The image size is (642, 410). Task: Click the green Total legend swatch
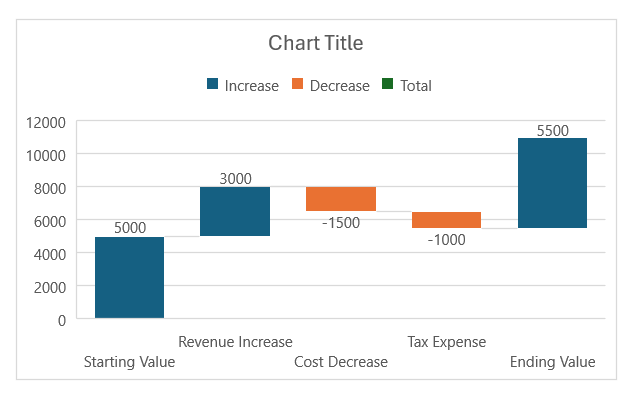(x=387, y=84)
